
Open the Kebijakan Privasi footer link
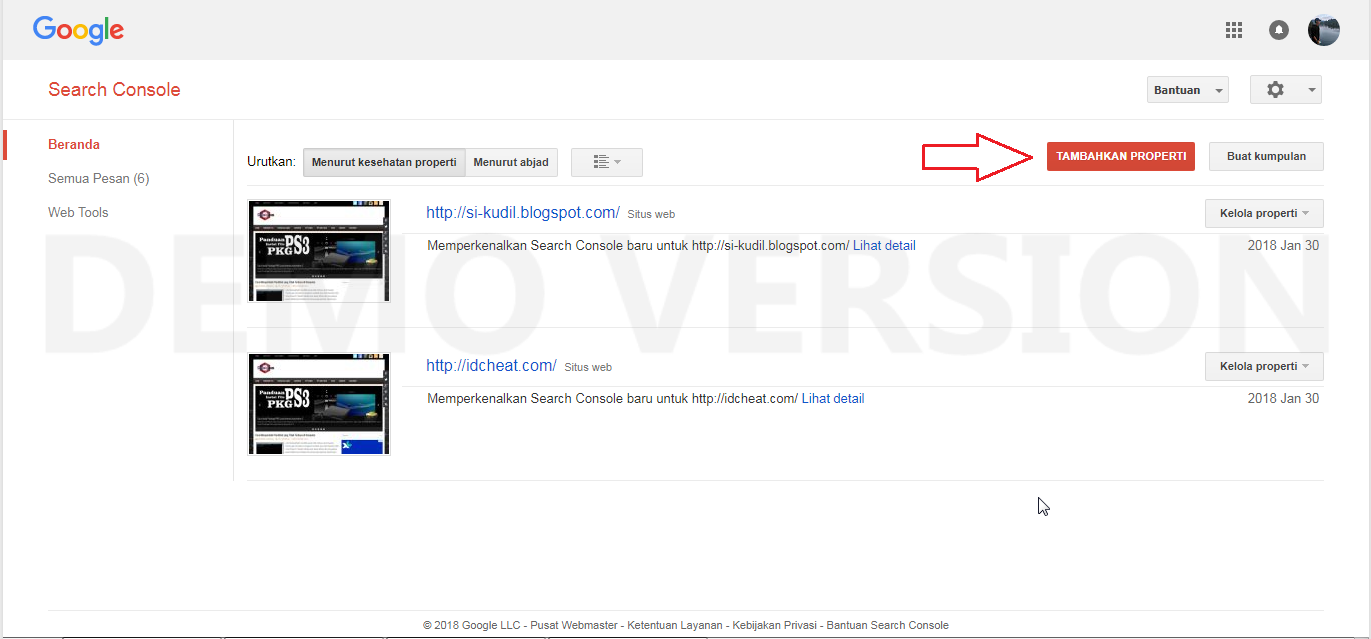[774, 625]
